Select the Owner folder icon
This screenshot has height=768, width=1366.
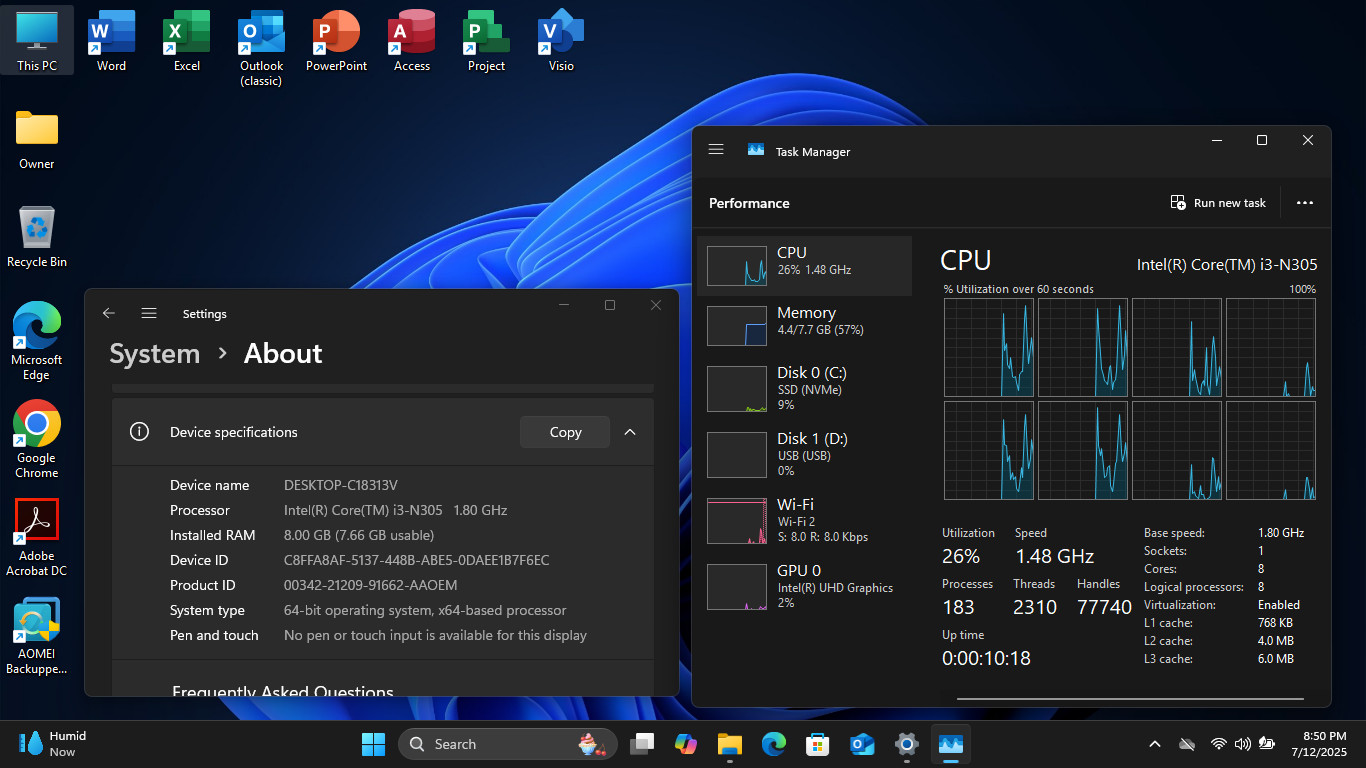point(37,139)
